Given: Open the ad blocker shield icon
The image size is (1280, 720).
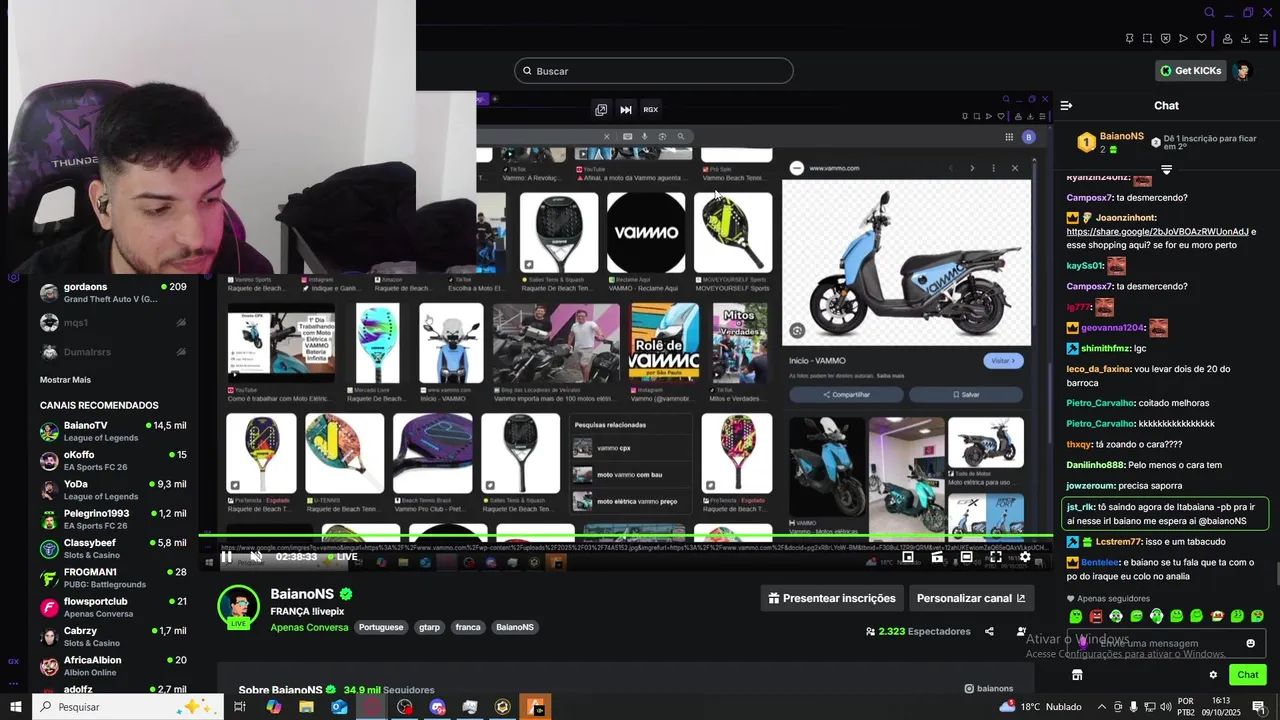Looking at the screenshot, I should click(x=1166, y=39).
